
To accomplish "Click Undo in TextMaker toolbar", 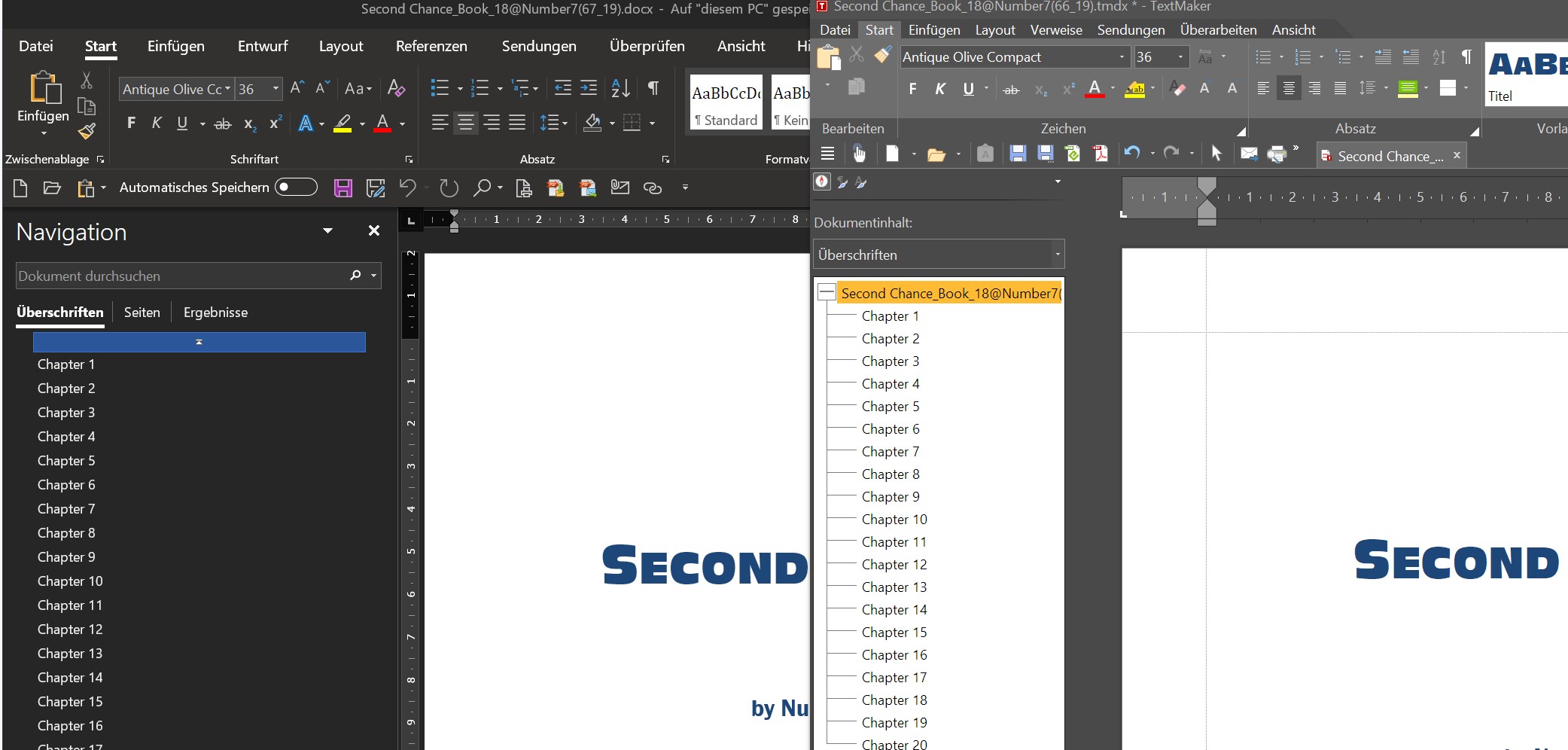I will [1132, 153].
